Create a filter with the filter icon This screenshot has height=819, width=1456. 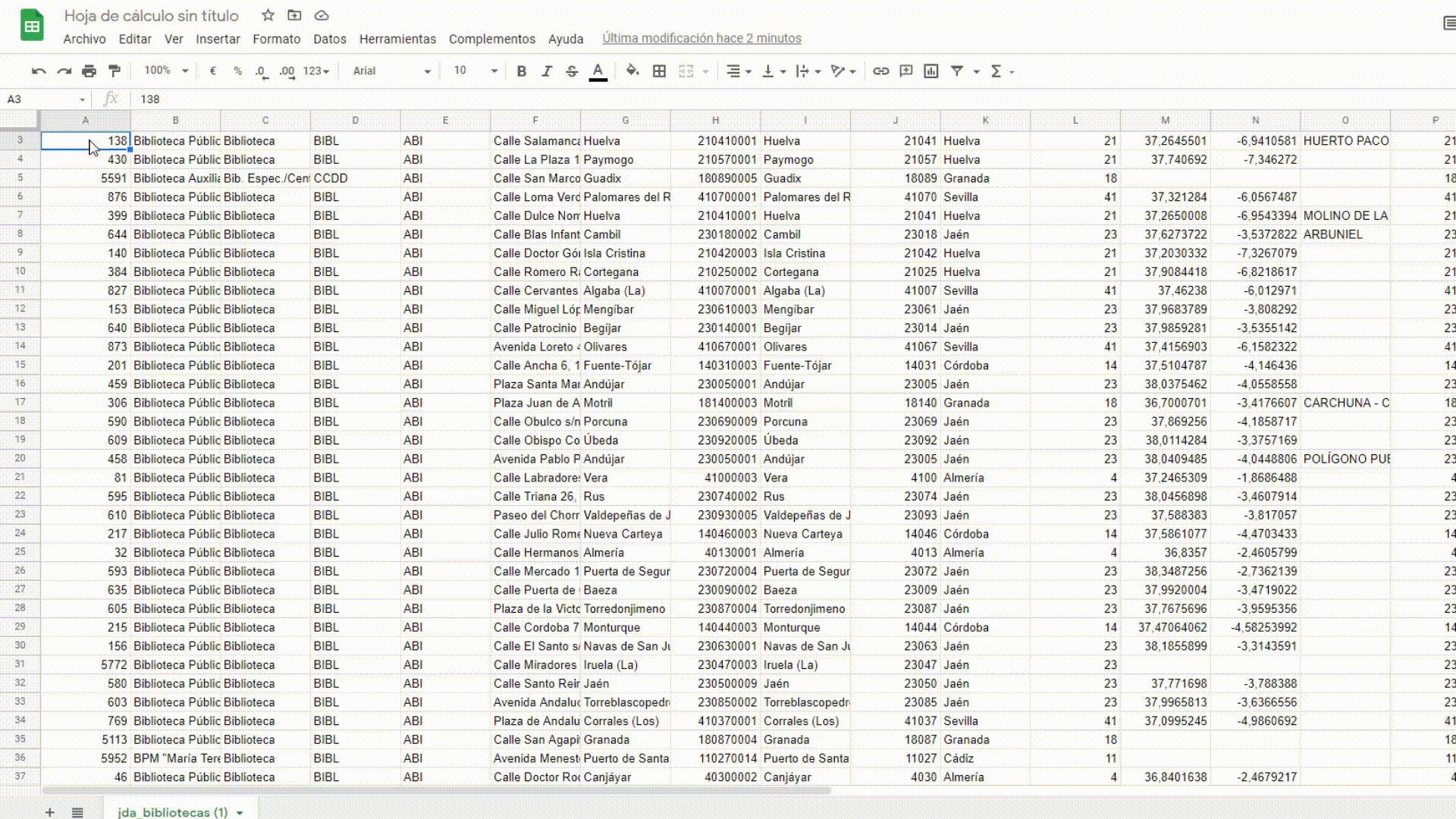(x=958, y=71)
